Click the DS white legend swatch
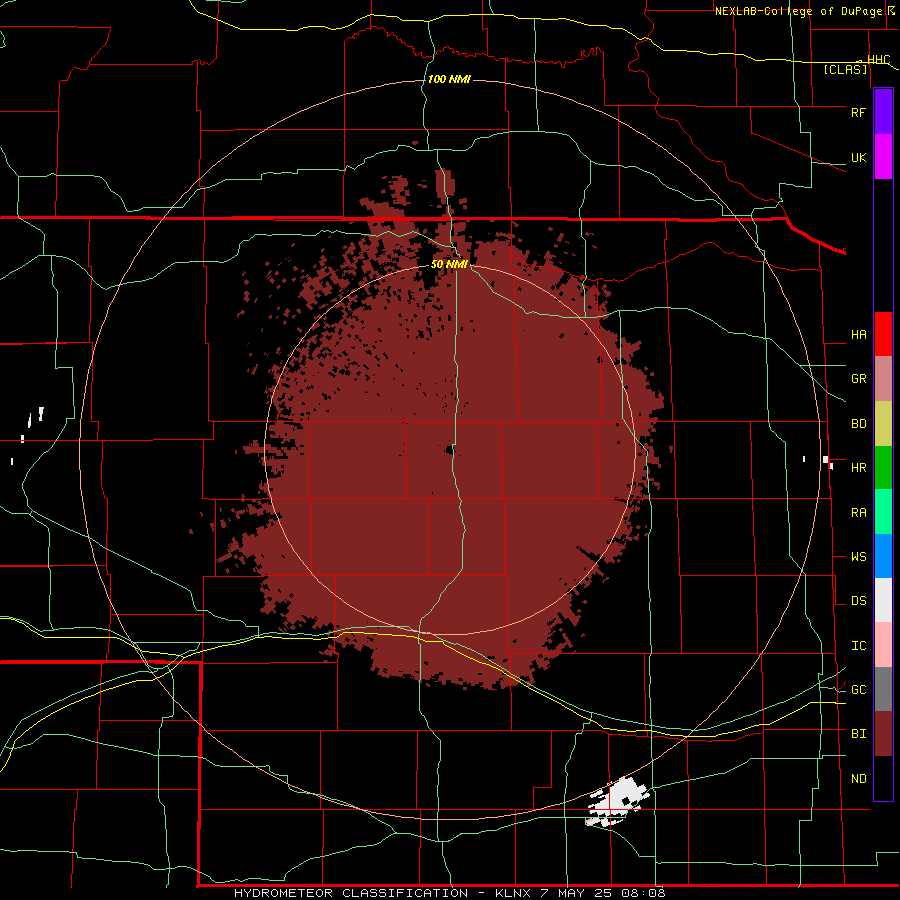900x900 pixels. (883, 600)
